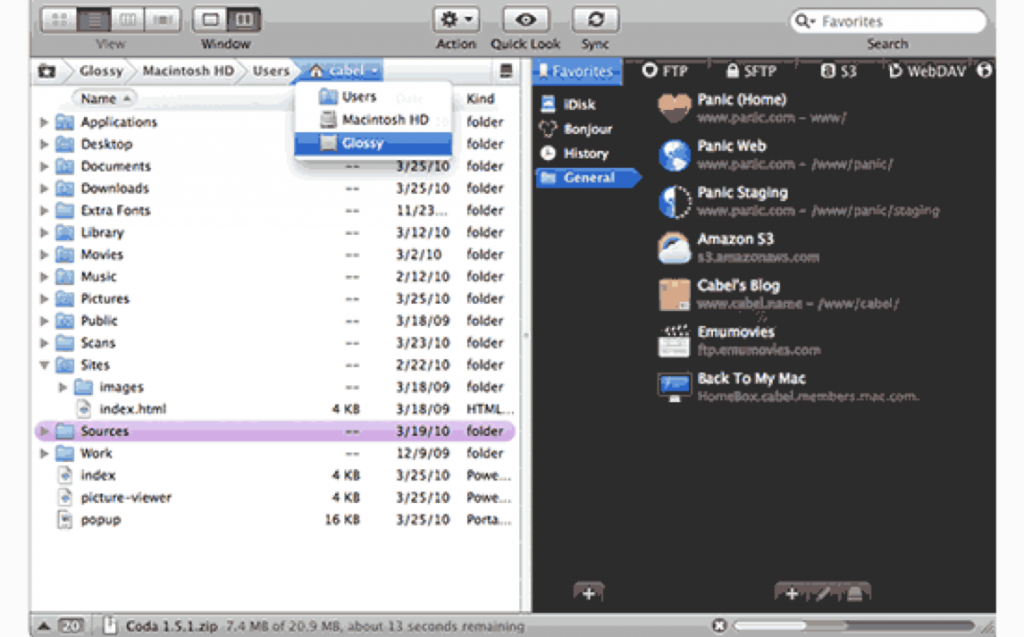Select the General favorites folder

(586, 178)
